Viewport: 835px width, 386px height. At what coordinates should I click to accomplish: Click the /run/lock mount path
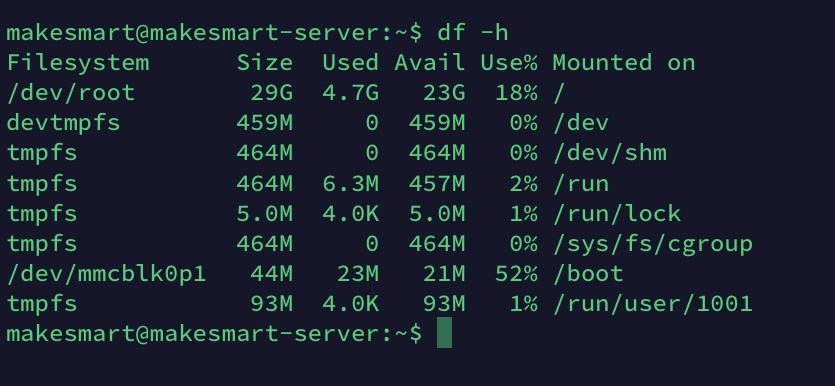coord(617,214)
